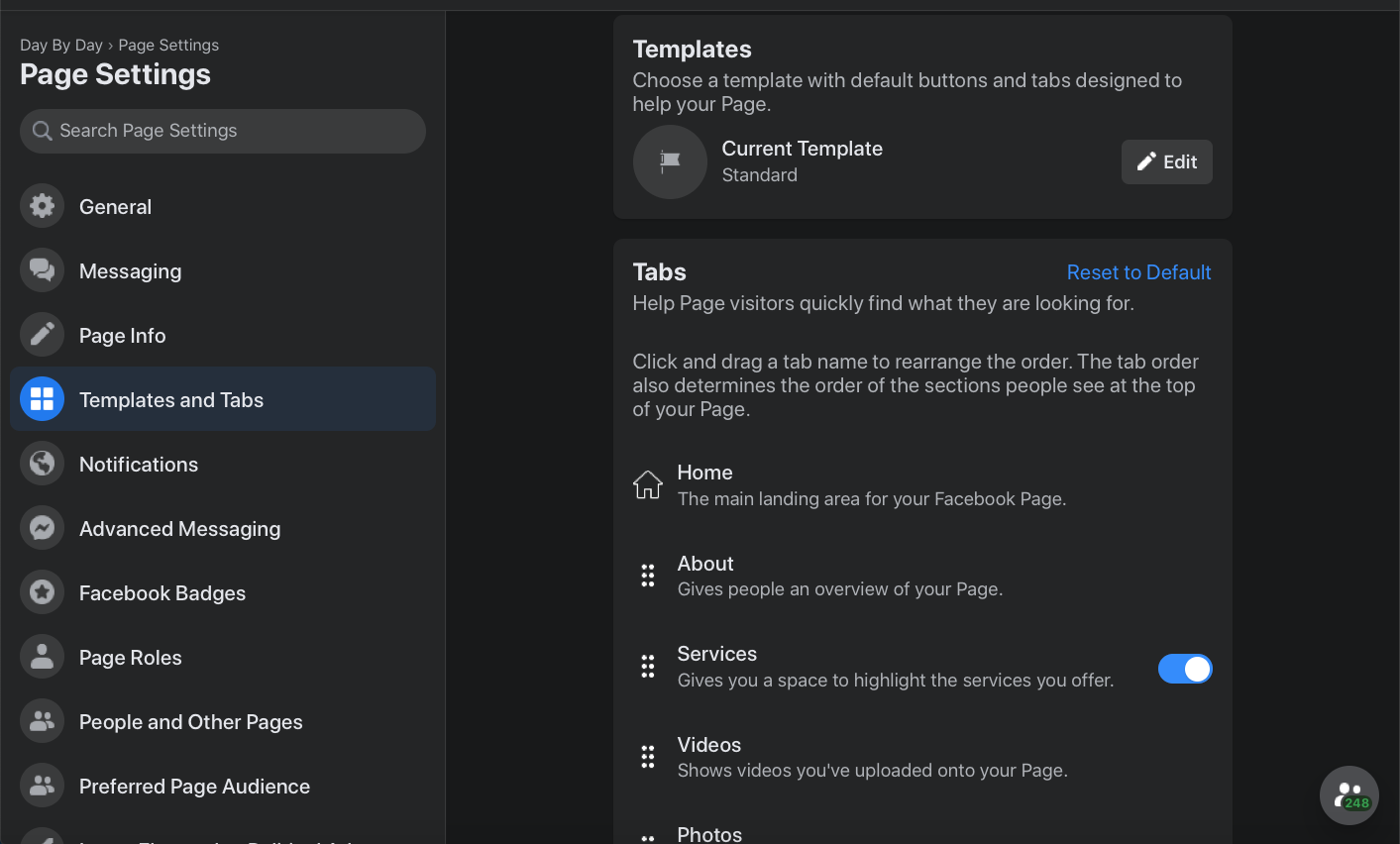
Task: Click the Preferred Page Audience label
Action: point(195,787)
